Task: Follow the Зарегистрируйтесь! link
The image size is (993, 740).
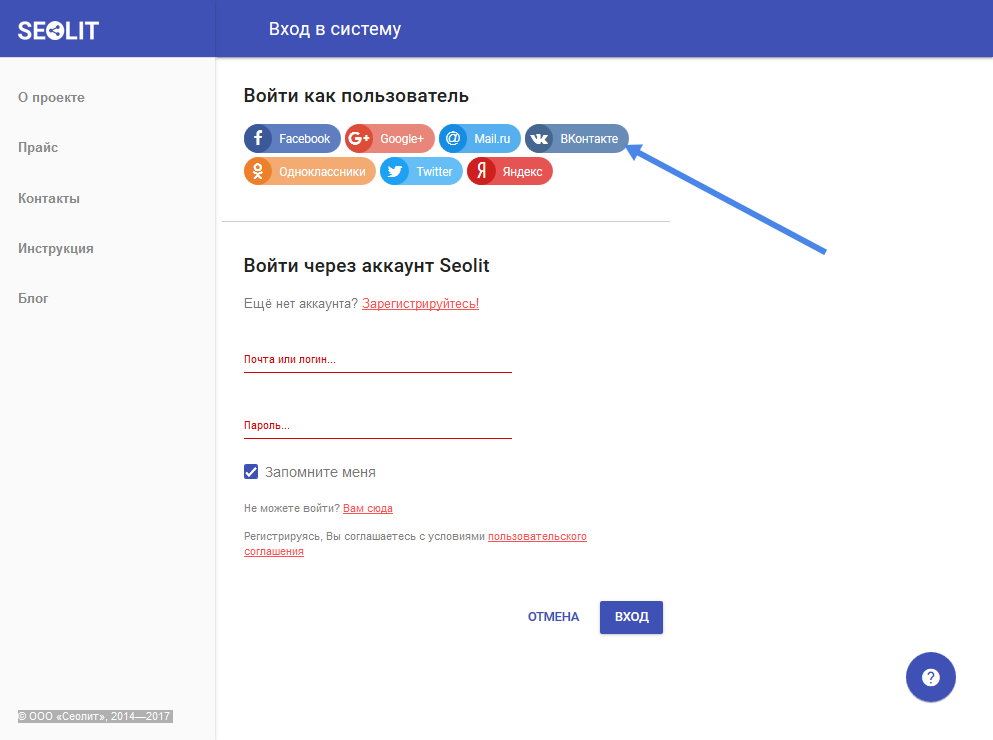Action: (420, 303)
